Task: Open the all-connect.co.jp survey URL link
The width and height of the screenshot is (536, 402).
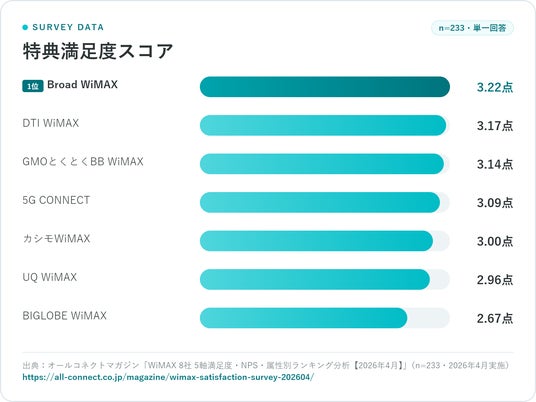Action: point(168,377)
